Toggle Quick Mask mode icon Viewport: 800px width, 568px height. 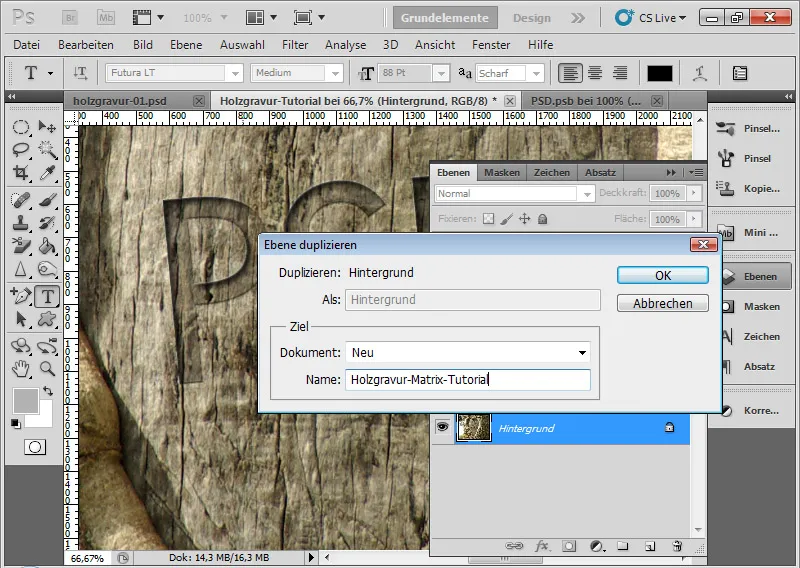tap(35, 447)
